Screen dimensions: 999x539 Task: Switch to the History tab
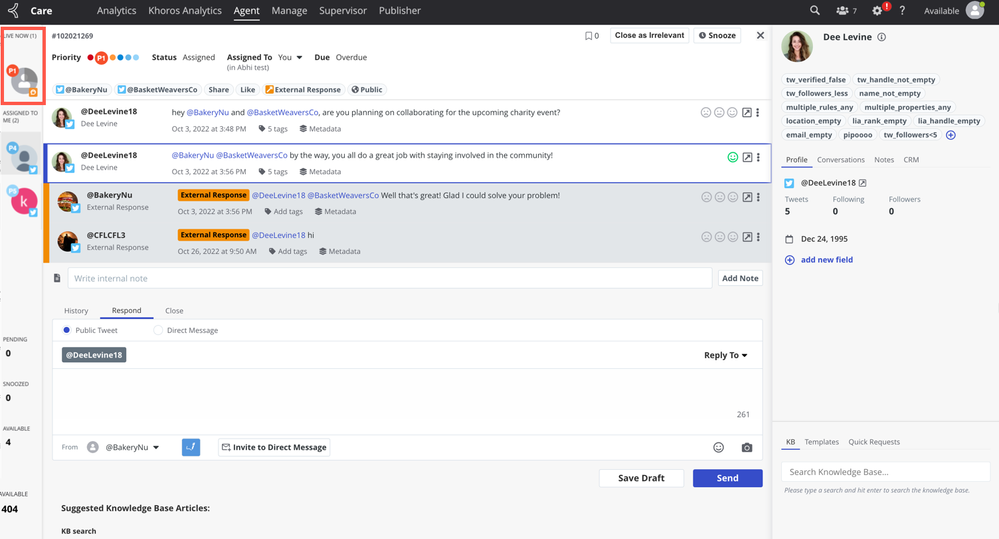pos(76,311)
